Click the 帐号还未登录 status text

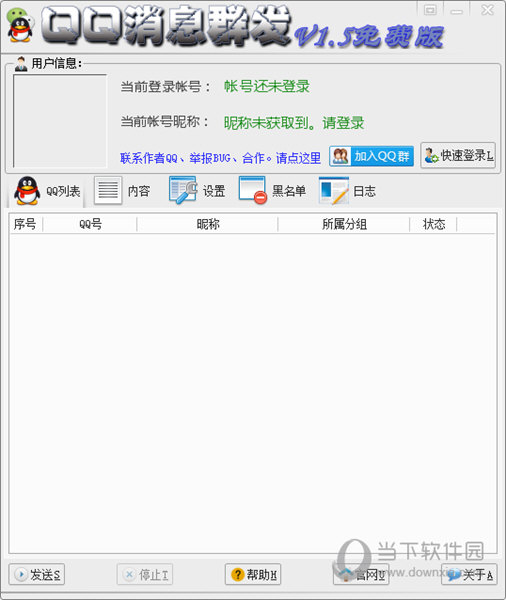267,86
